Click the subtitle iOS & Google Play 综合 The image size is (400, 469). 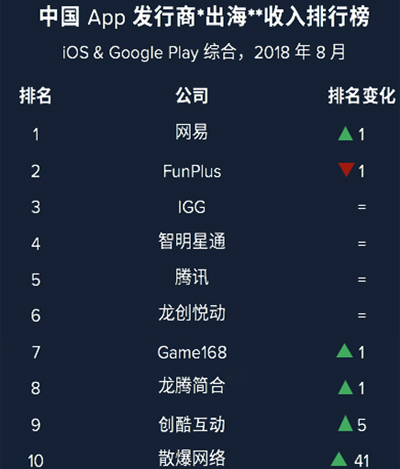(149, 53)
